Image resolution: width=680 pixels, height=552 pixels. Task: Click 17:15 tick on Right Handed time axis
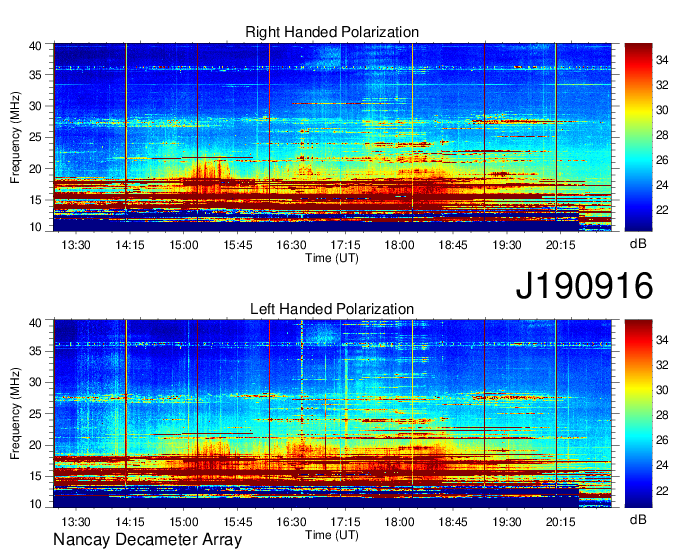(x=345, y=245)
